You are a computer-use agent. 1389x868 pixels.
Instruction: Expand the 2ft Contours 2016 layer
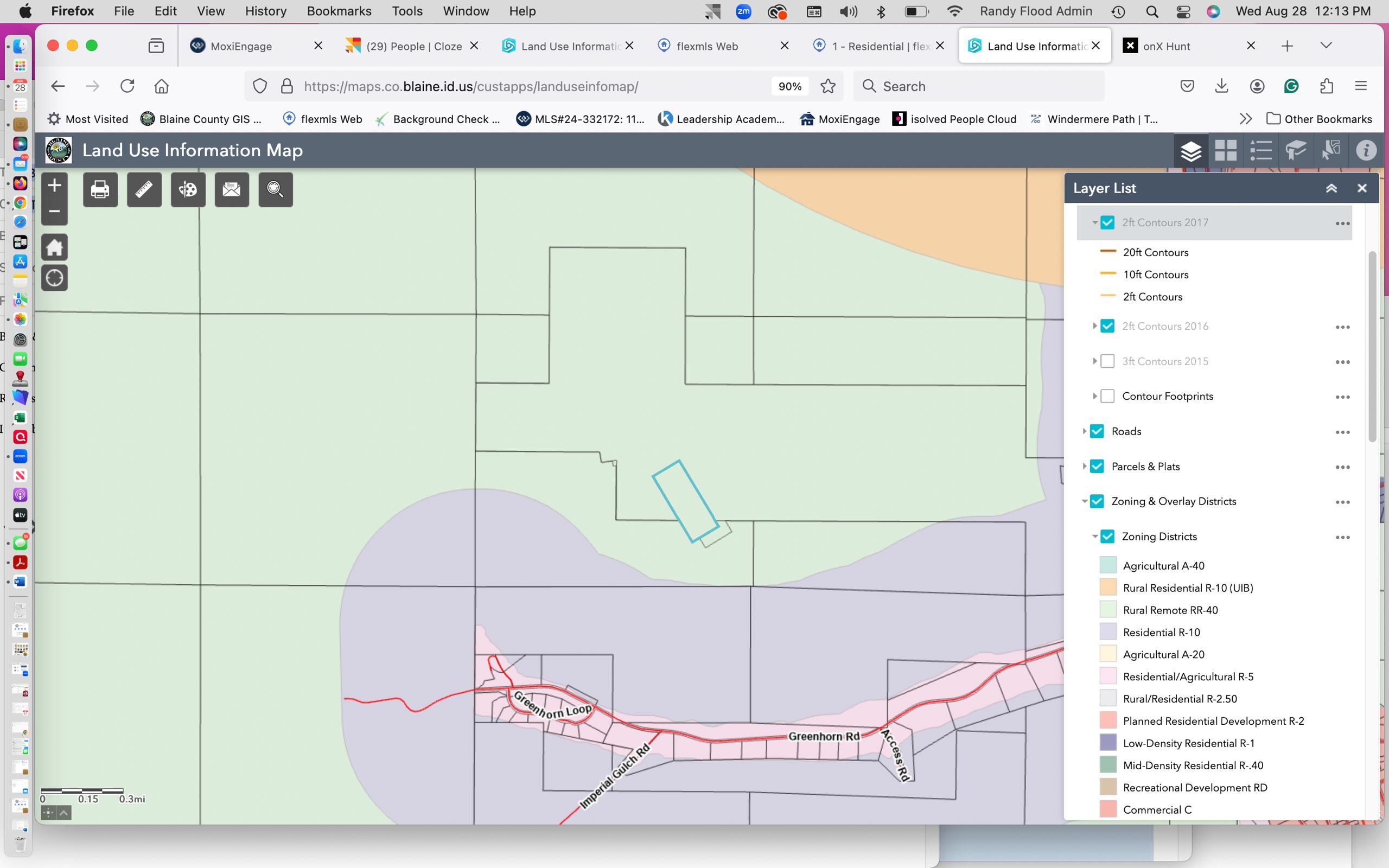click(1094, 326)
